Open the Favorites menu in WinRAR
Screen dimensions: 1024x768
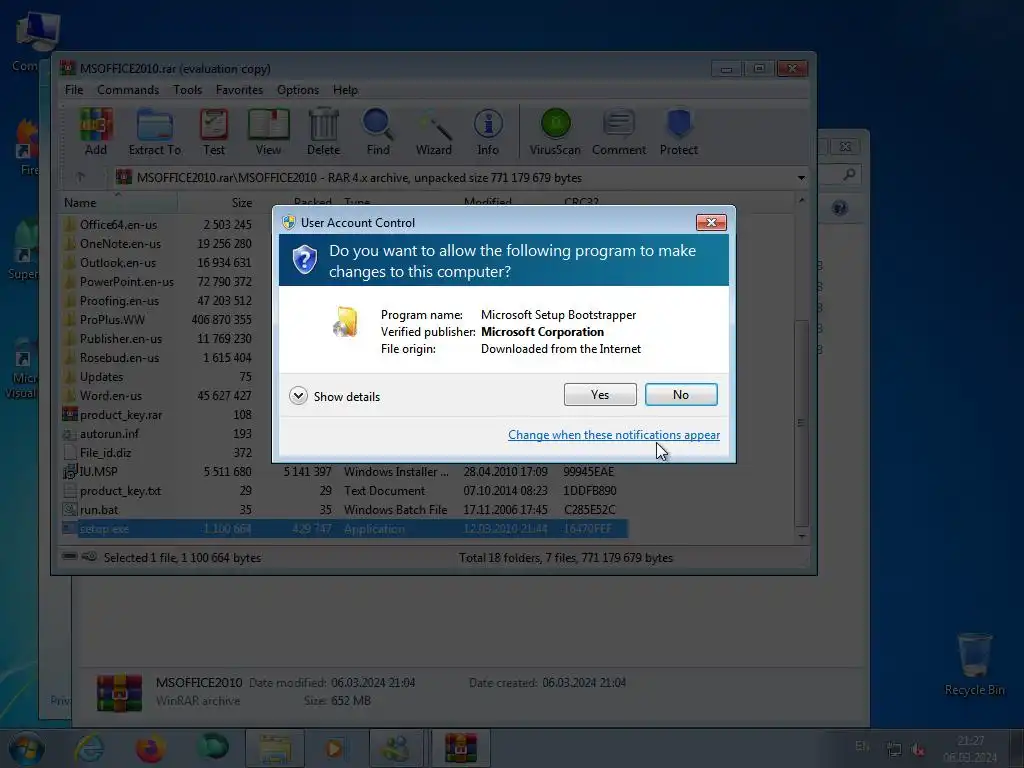(x=239, y=90)
